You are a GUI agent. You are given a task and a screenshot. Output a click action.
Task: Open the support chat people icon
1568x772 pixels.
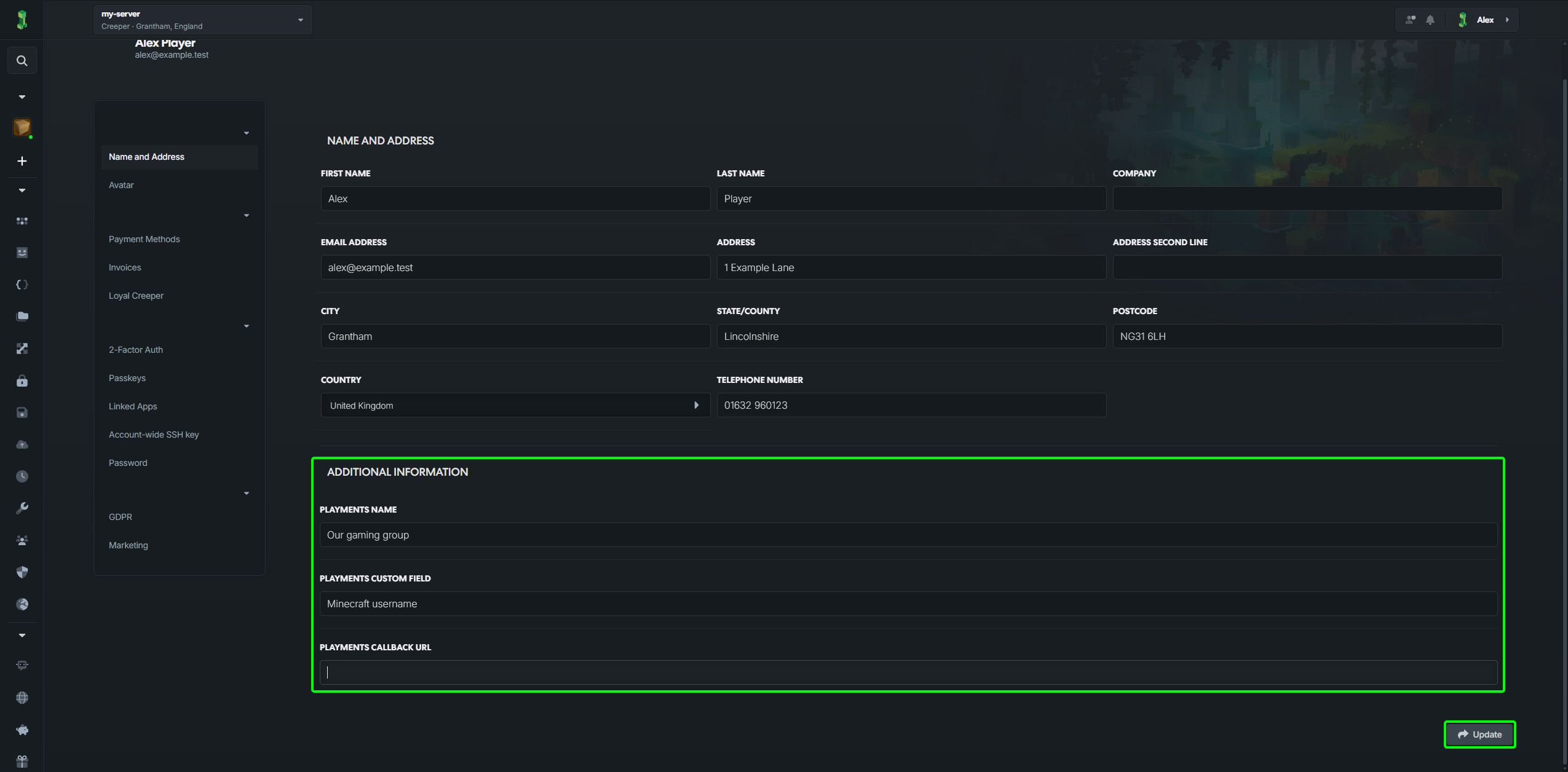click(1411, 20)
